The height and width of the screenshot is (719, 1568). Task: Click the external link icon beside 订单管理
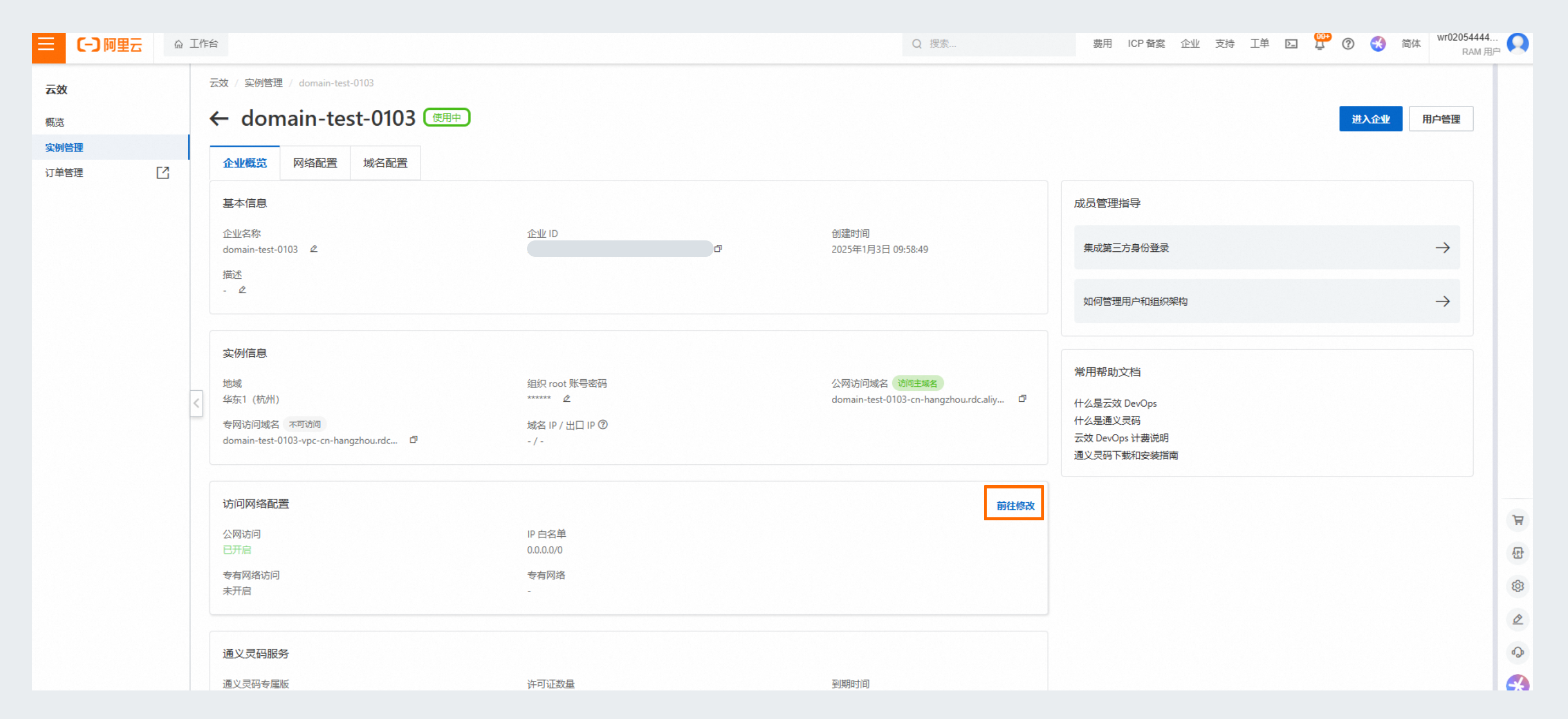coord(163,173)
